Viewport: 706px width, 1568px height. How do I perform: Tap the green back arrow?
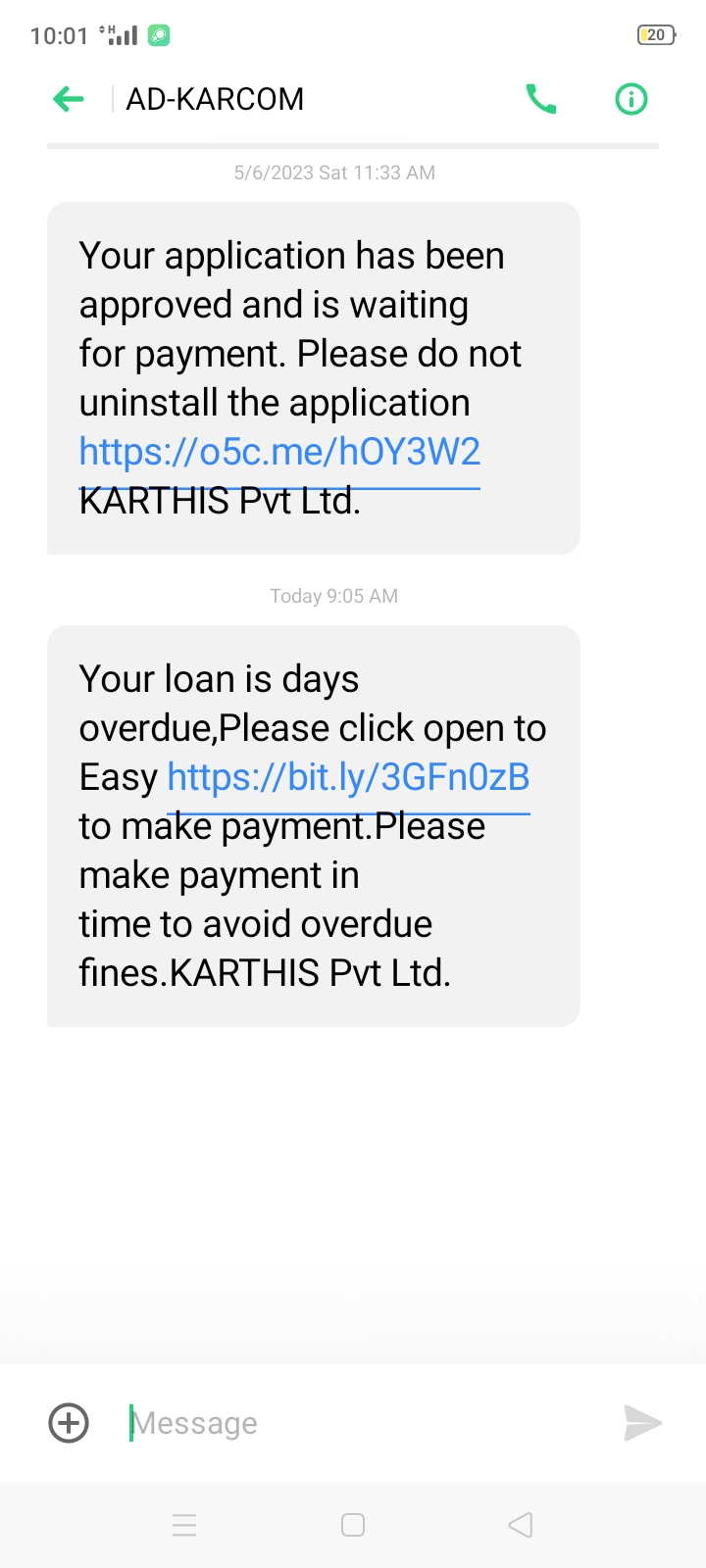click(x=69, y=99)
